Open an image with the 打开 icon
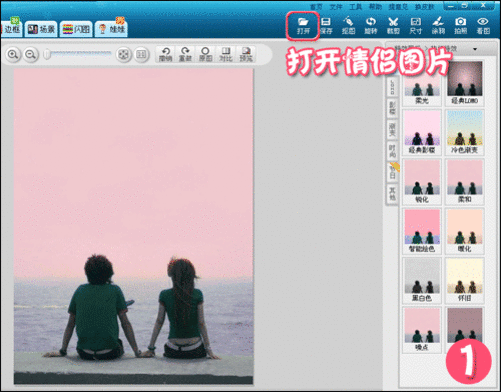 303,26
